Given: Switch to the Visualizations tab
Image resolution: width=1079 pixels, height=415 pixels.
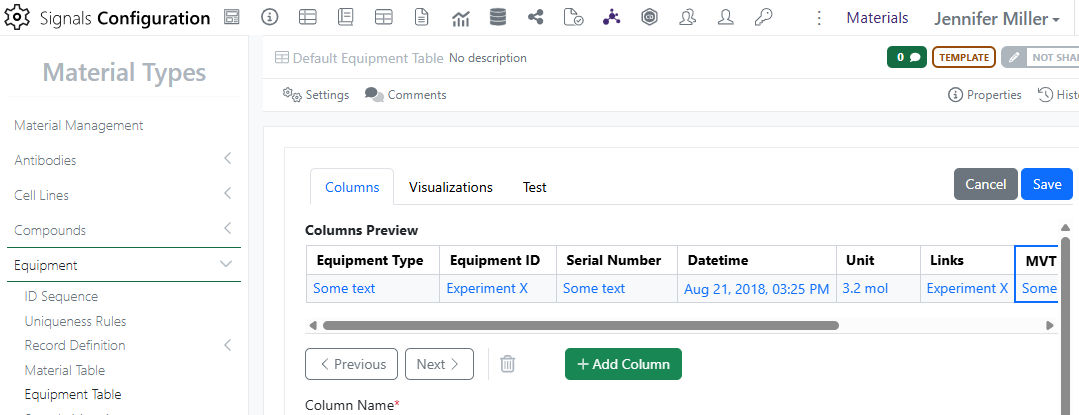Looking at the screenshot, I should 451,187.
